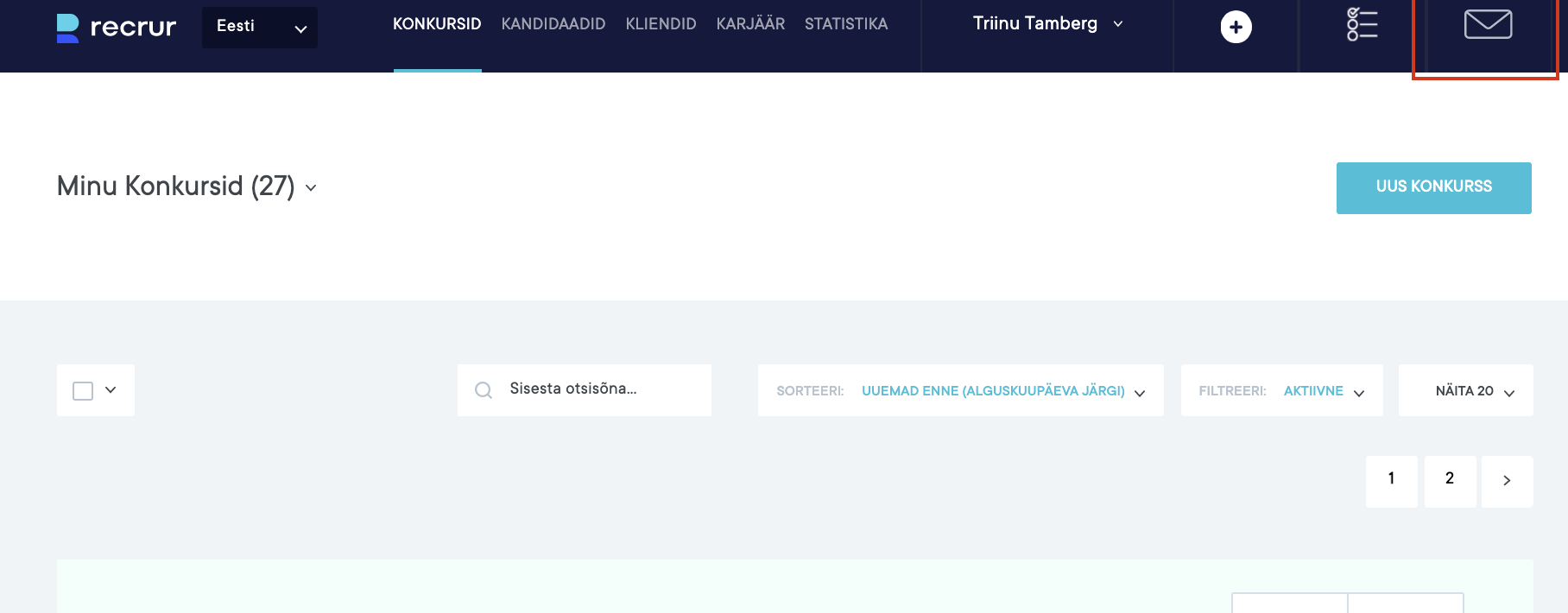Click the search magnifier icon
The width and height of the screenshot is (1568, 613).
484,390
